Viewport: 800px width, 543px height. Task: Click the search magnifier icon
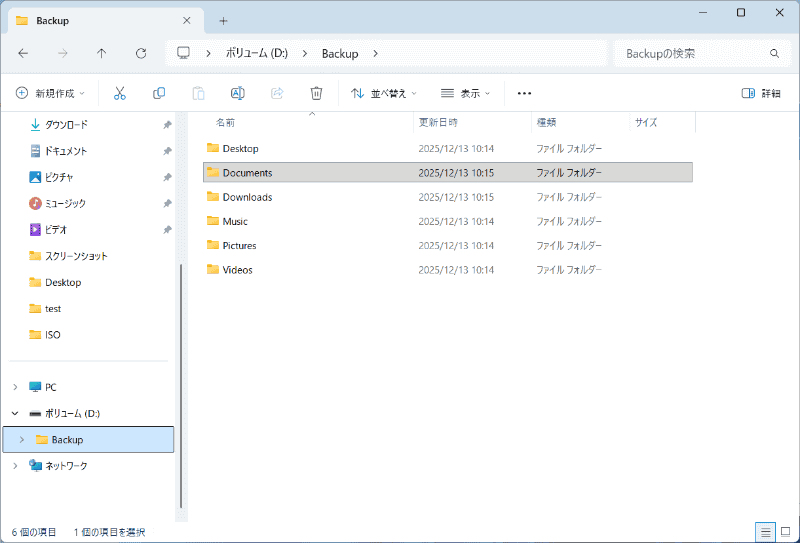(x=774, y=54)
